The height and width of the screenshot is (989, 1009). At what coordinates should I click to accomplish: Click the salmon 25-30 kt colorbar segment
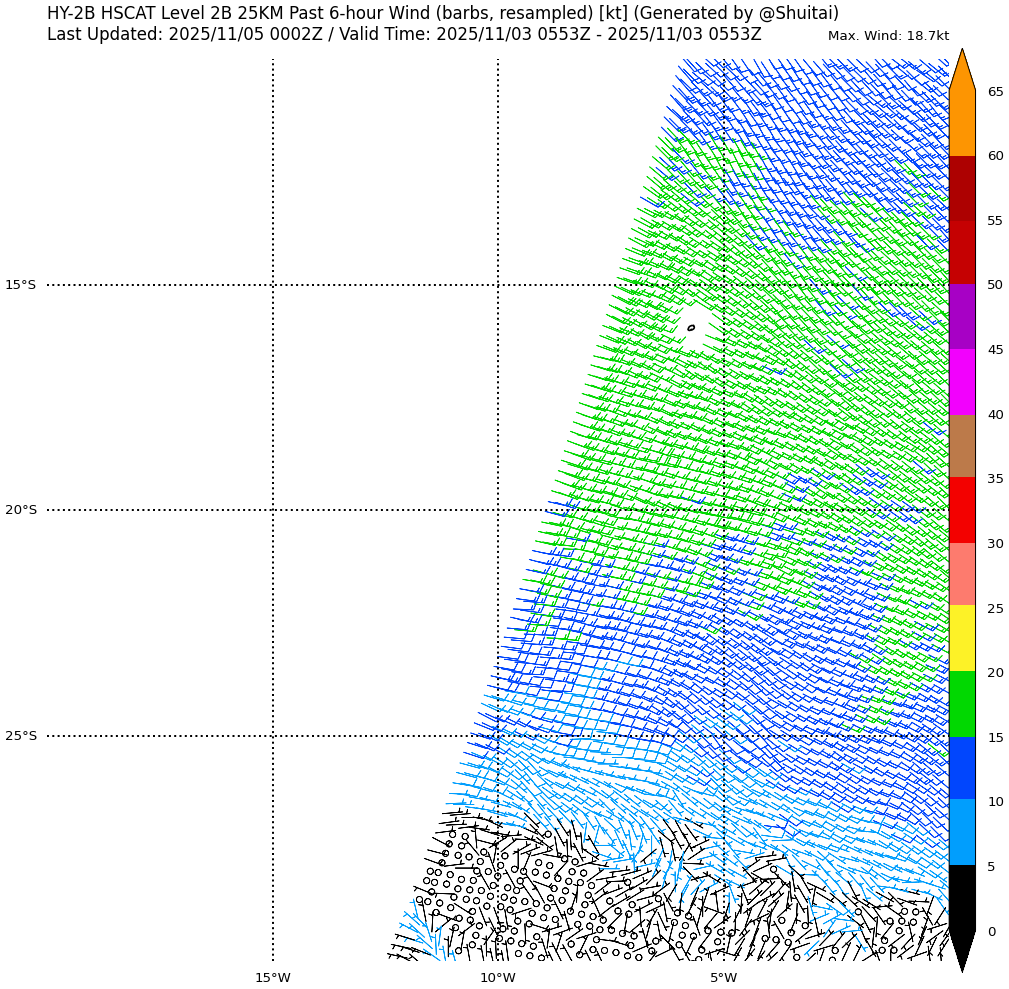click(x=961, y=574)
